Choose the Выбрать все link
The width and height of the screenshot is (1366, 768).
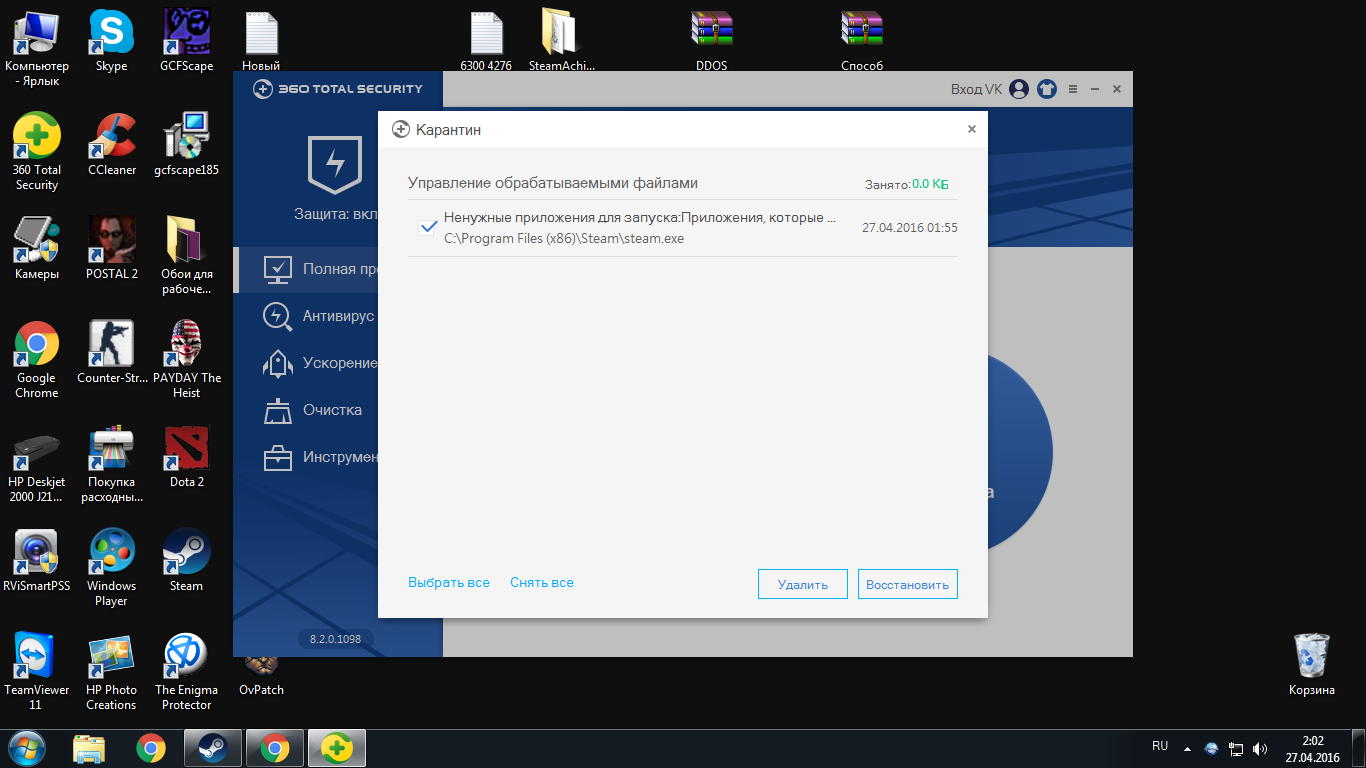pyautogui.click(x=449, y=583)
